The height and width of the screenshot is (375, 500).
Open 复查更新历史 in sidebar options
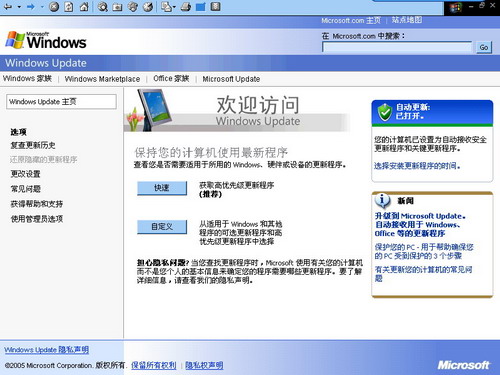click(33, 145)
